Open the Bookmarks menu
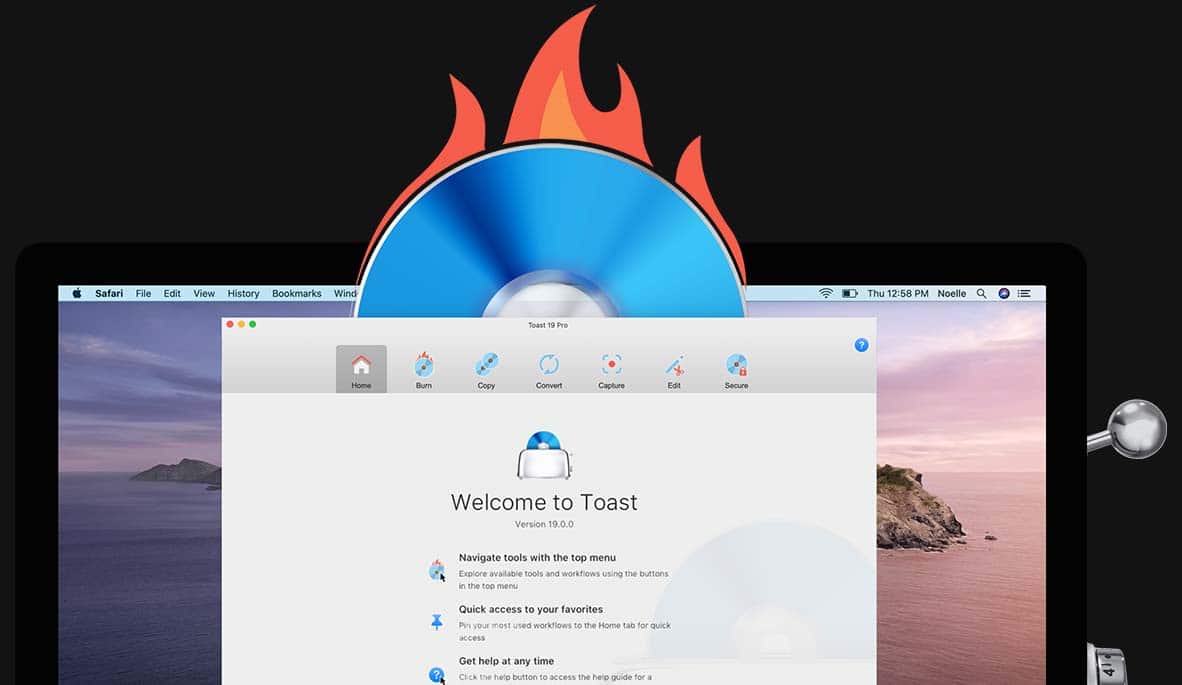The width and height of the screenshot is (1182, 685). pos(297,293)
